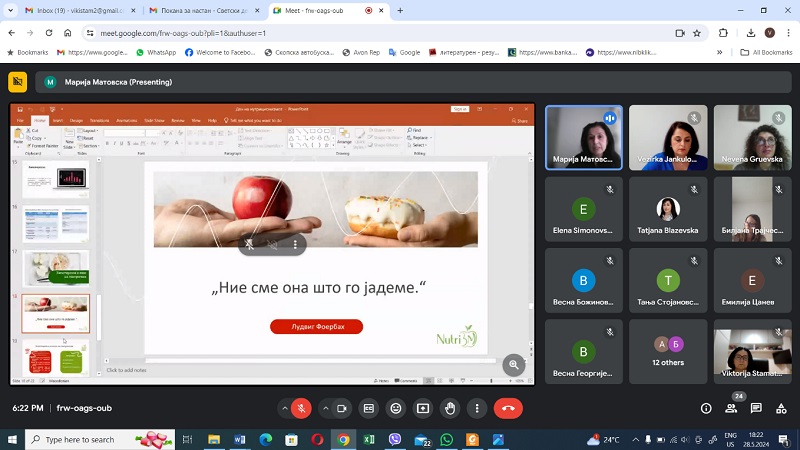Click the present screen button

tap(423, 408)
